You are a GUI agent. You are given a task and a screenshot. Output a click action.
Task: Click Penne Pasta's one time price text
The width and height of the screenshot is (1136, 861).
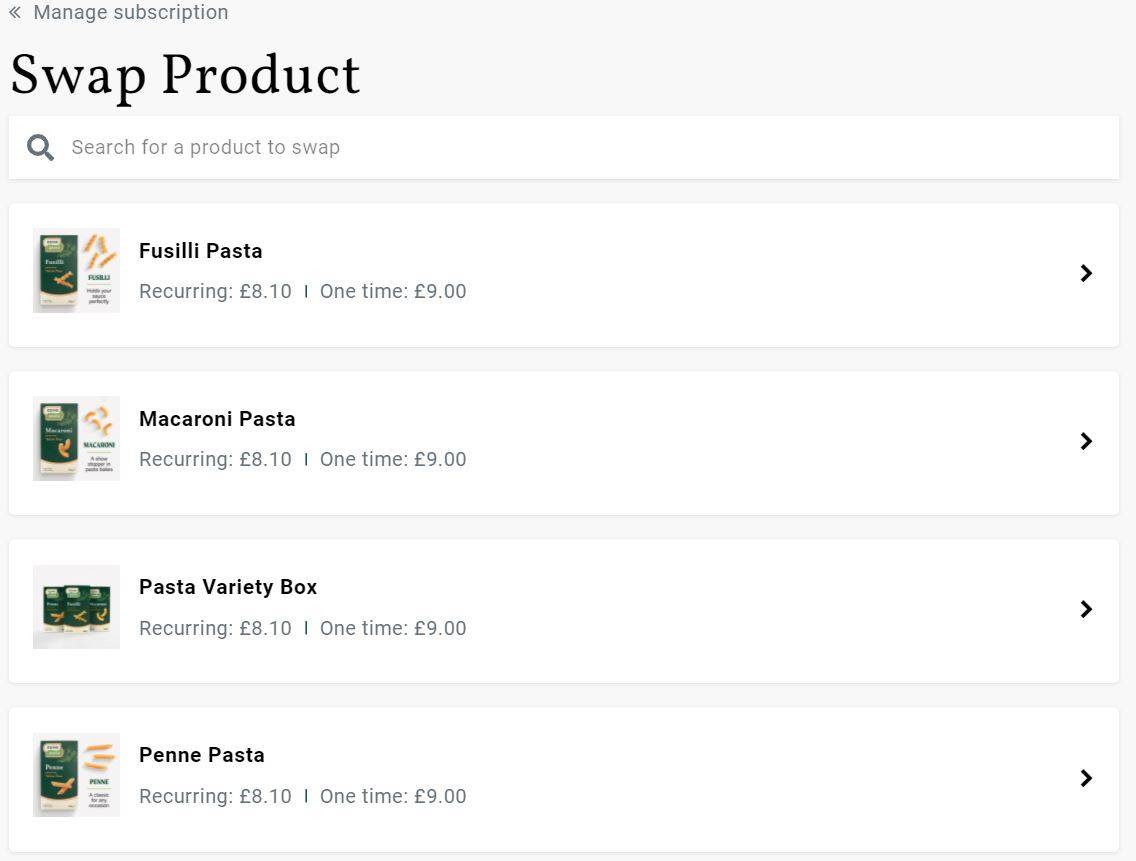(x=393, y=796)
